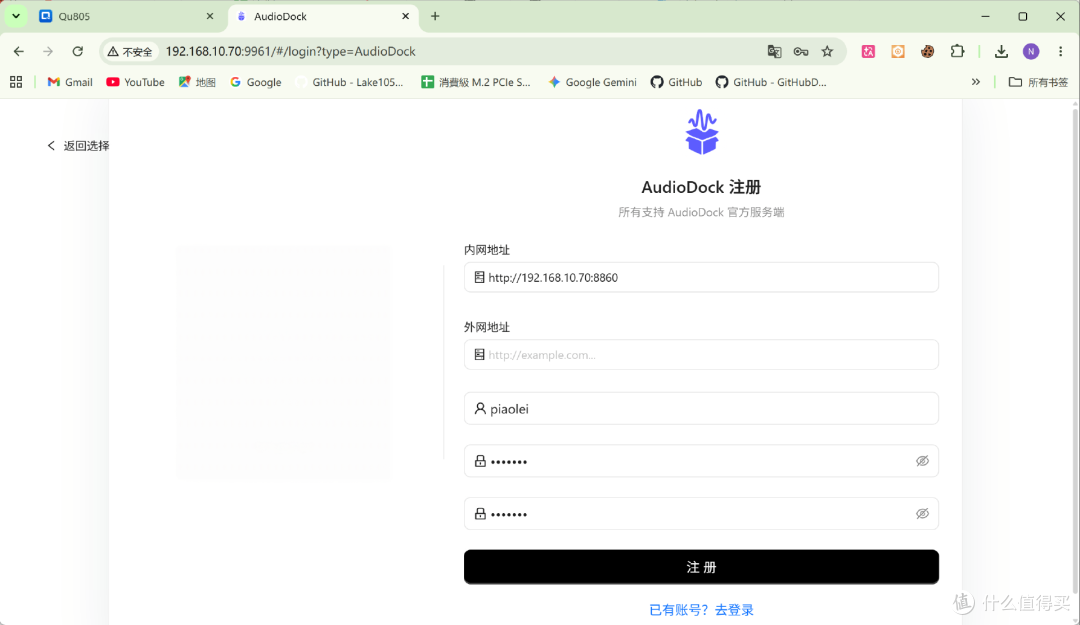Click the 返回选择 back link
The width and height of the screenshot is (1080, 625).
(x=78, y=145)
